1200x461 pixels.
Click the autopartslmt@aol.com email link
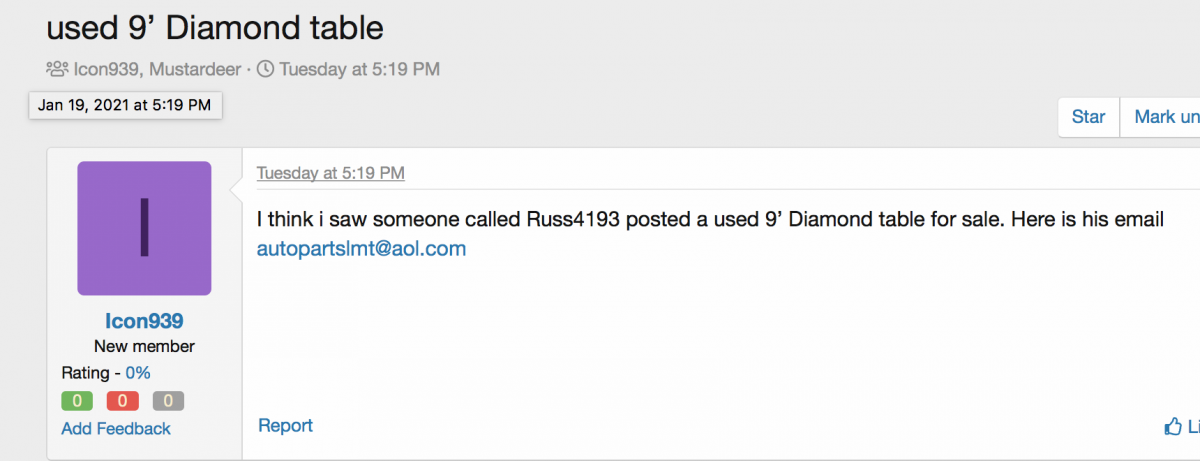pos(361,249)
